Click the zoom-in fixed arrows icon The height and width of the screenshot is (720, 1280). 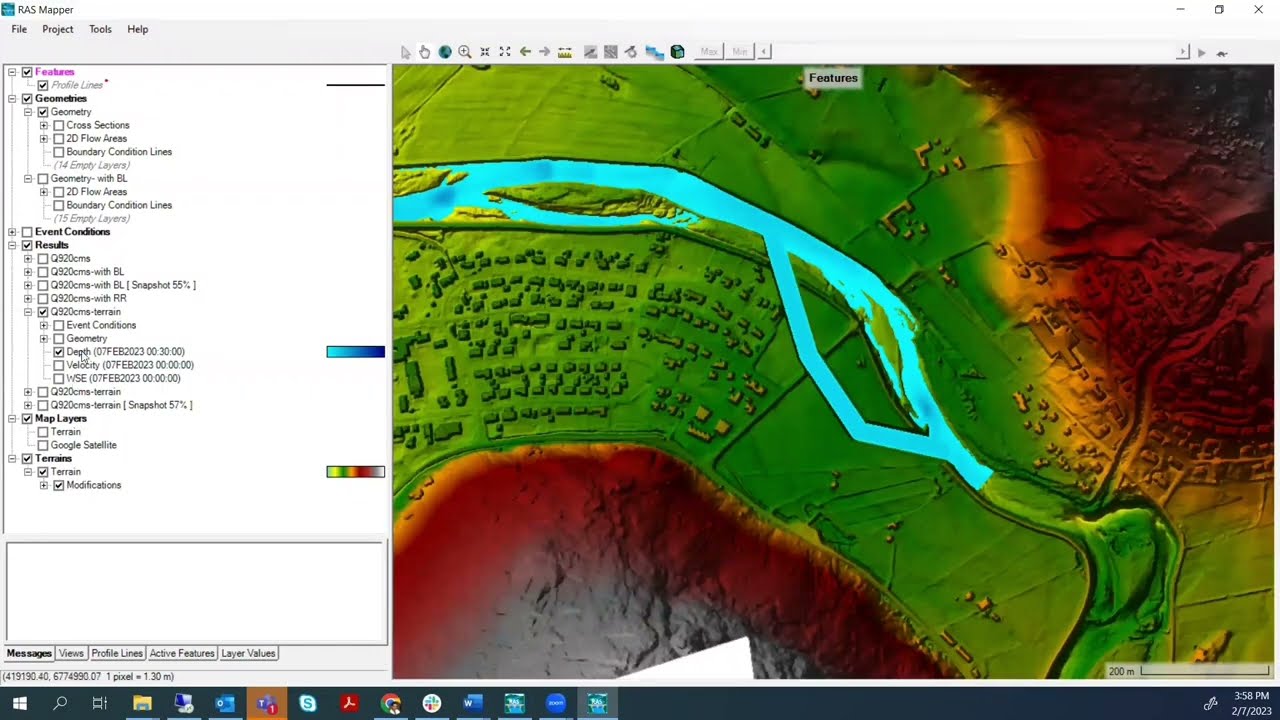coord(485,52)
